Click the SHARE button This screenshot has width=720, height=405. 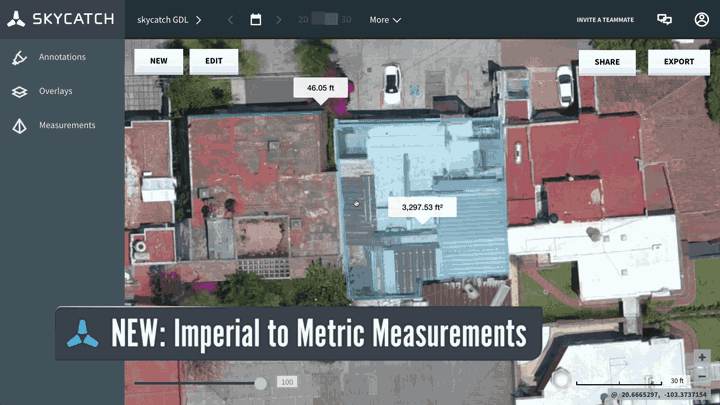coord(607,62)
